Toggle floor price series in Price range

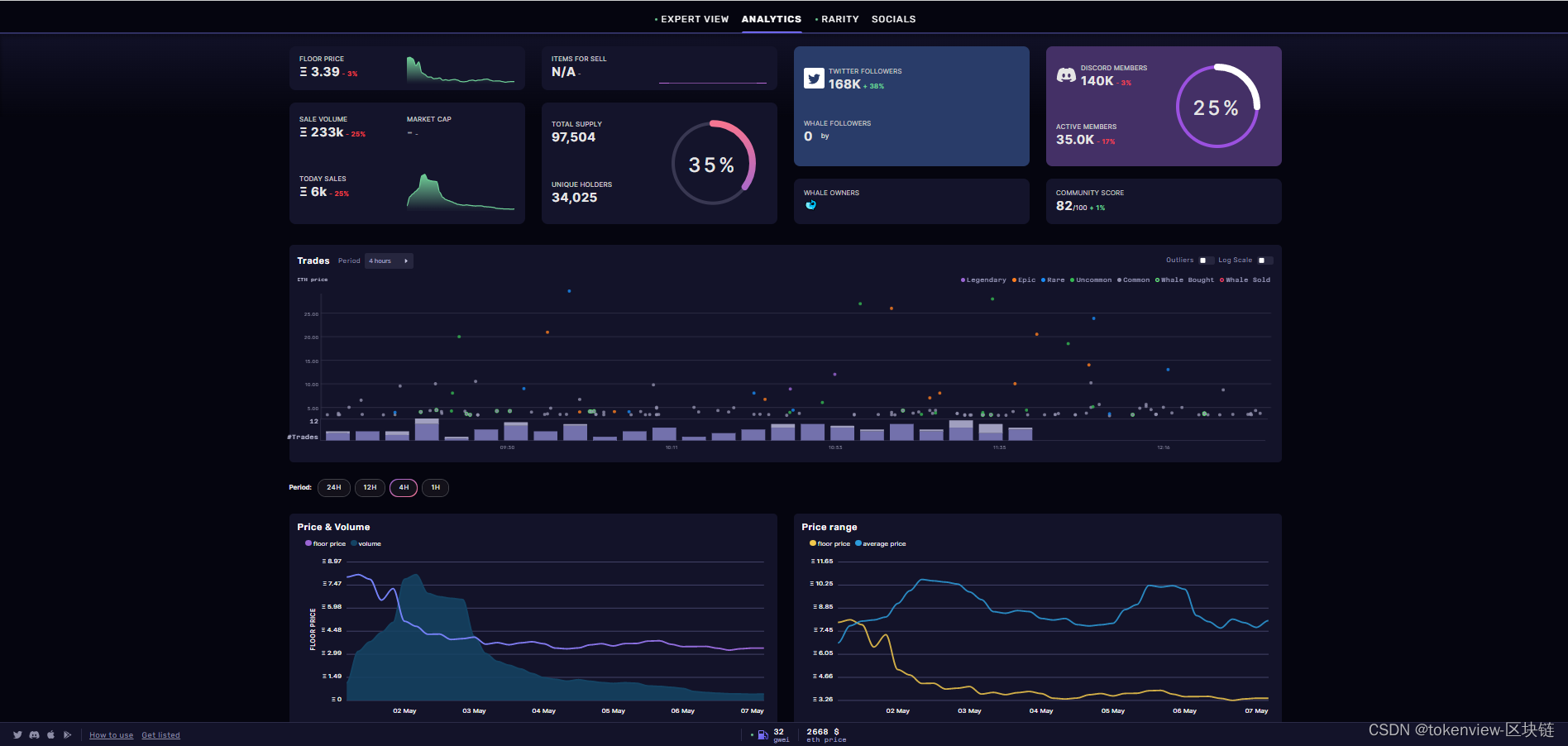point(829,543)
